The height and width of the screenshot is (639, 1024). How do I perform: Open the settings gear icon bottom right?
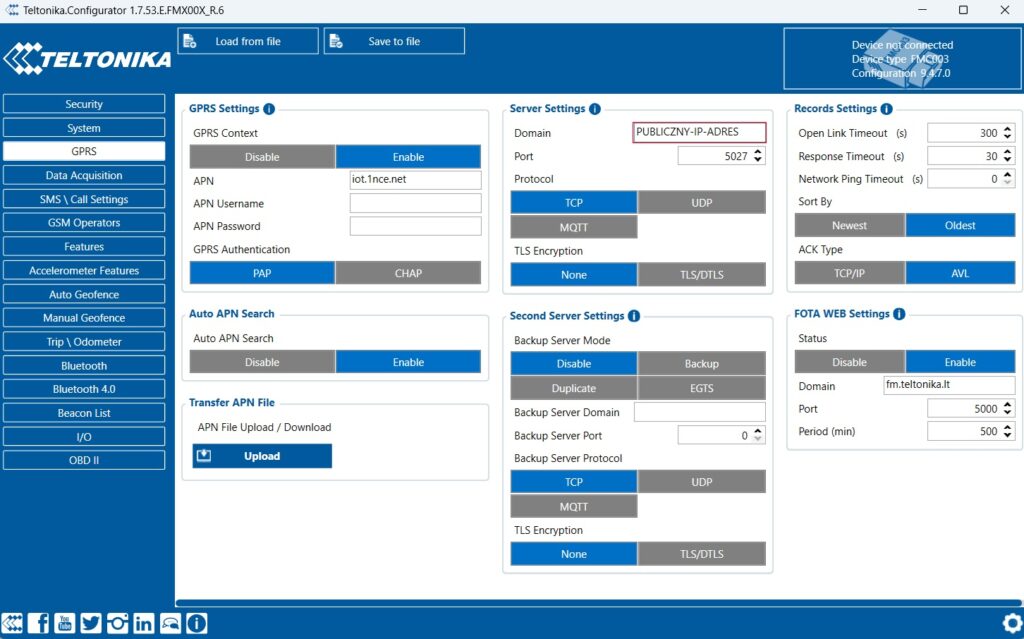click(x=1012, y=622)
